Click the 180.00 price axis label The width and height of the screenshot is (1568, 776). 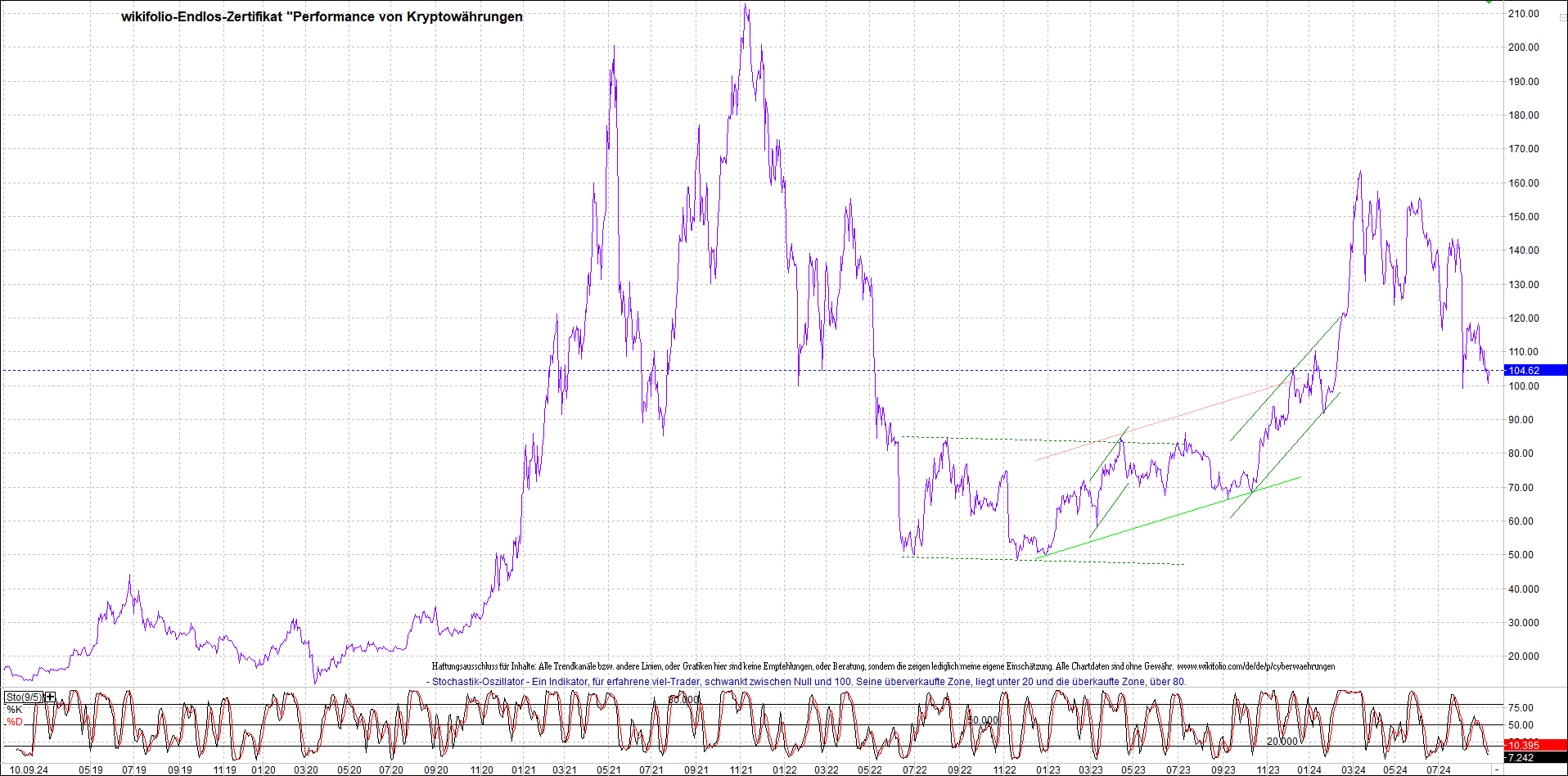point(1524,115)
